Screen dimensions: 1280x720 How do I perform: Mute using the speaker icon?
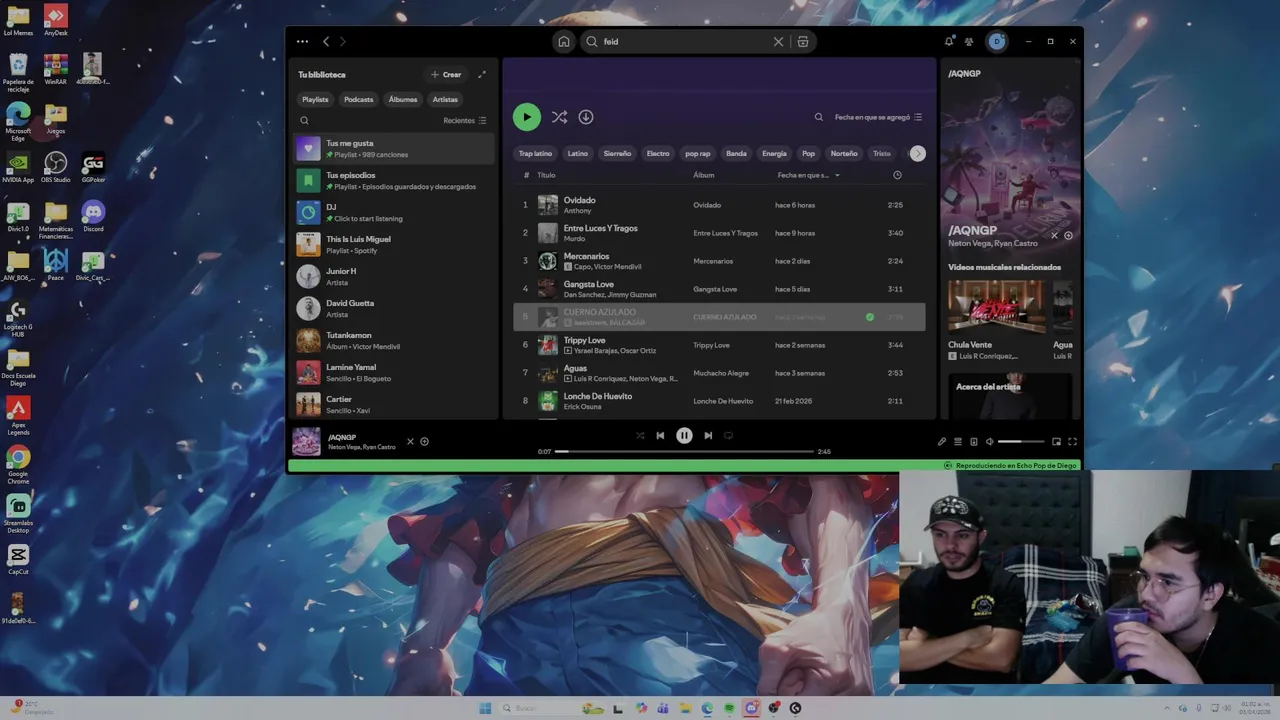click(x=989, y=442)
